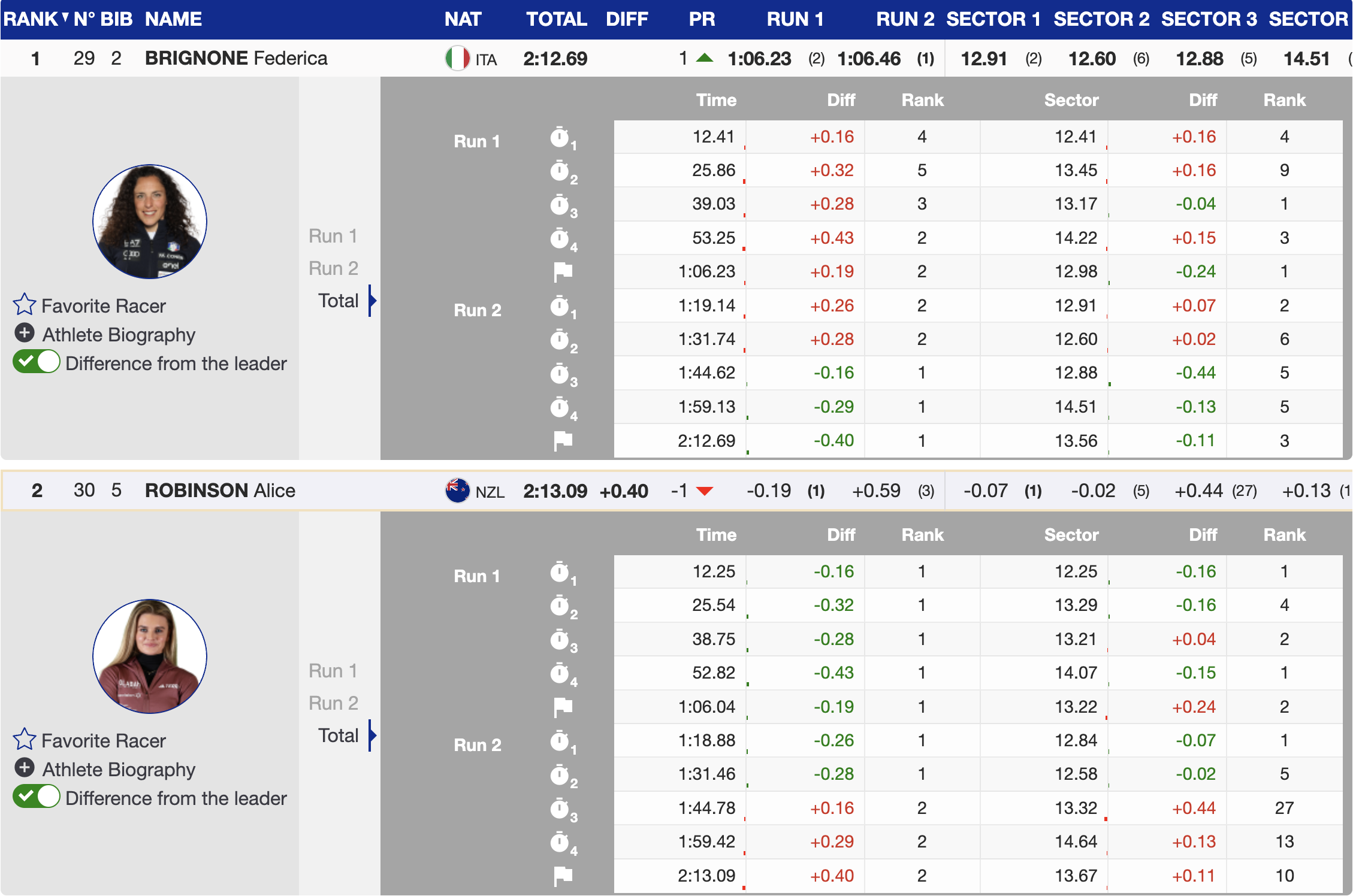This screenshot has width=1353, height=896.
Task: Sort by the RANK column header arrow
Action: 65,17
